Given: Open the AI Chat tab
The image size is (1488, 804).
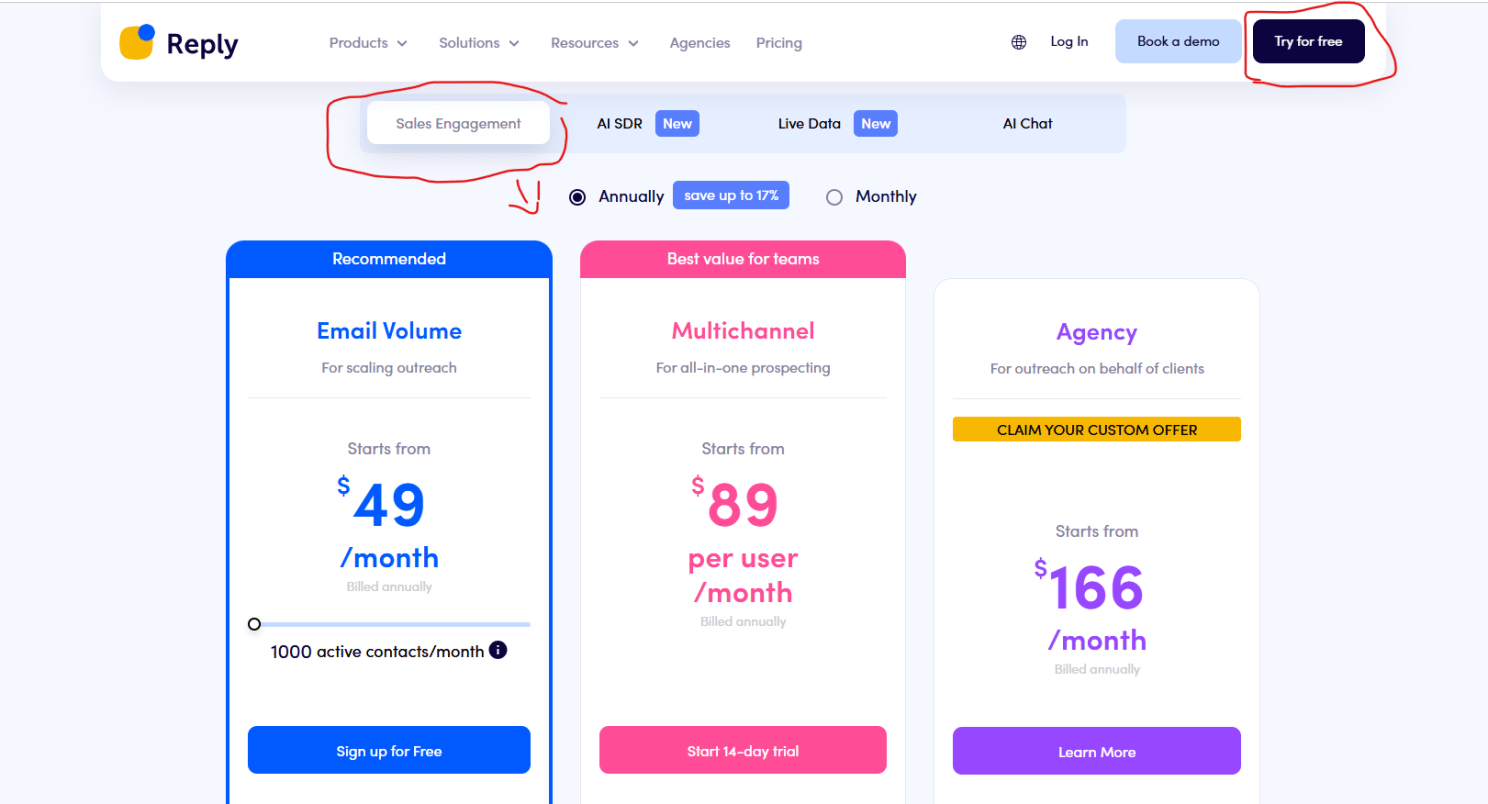Looking at the screenshot, I should pyautogui.click(x=1027, y=124).
